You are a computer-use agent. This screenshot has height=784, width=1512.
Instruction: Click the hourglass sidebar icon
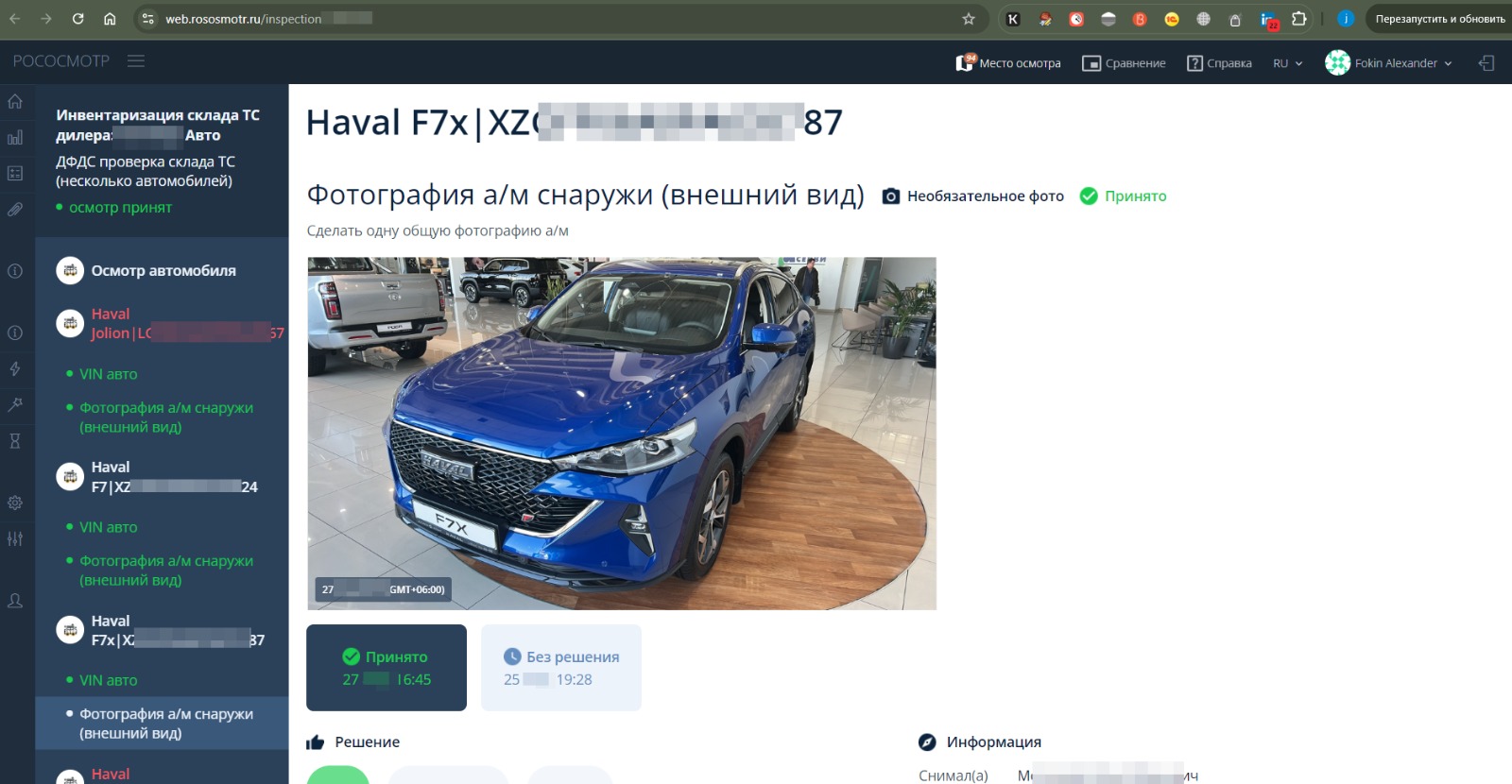tap(15, 440)
